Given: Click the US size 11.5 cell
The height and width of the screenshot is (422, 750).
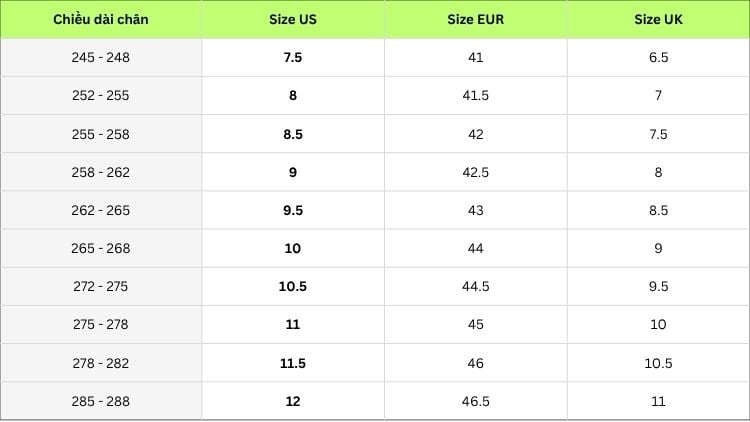Looking at the screenshot, I should tap(293, 363).
